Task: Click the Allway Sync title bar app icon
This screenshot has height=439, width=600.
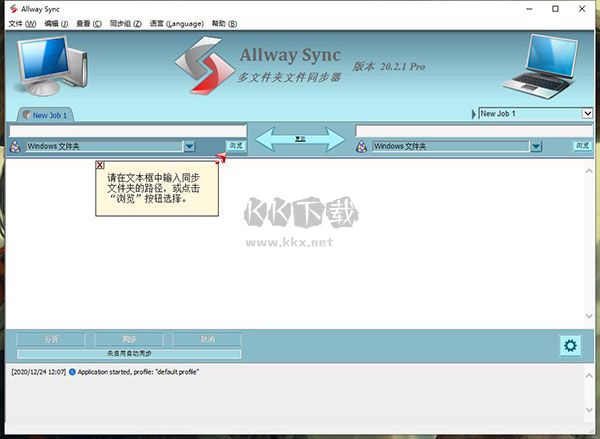Action: coord(14,9)
